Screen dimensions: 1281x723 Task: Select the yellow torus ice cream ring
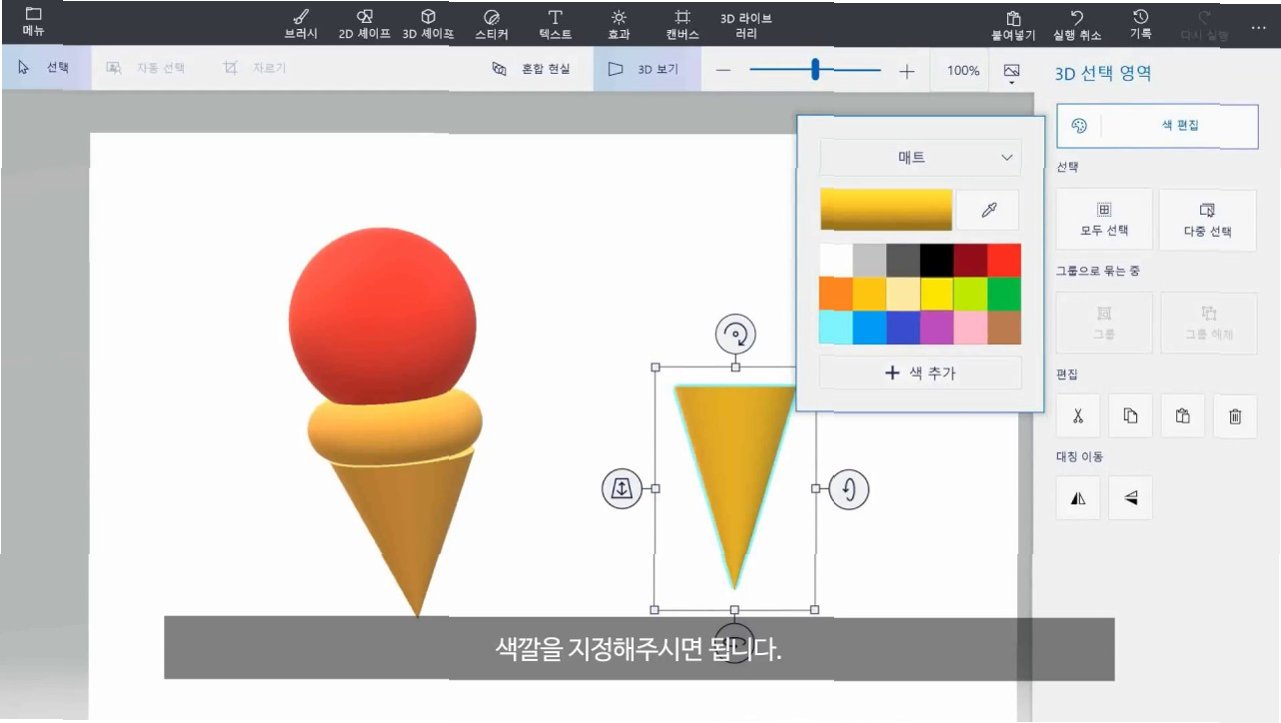click(395, 428)
